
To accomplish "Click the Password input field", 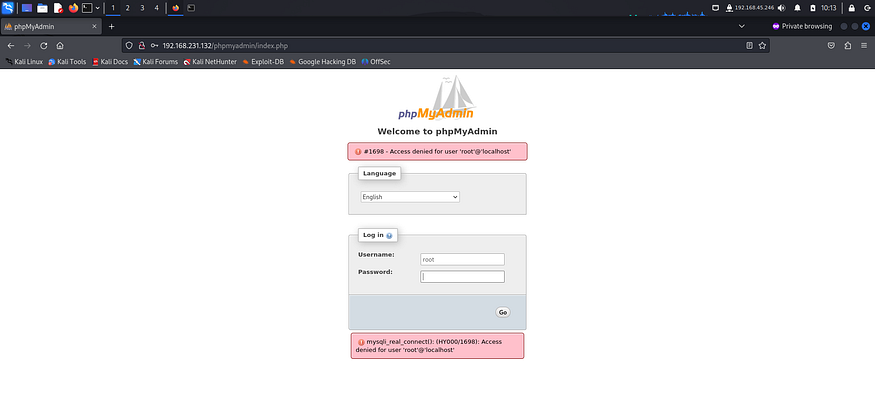I will coord(462,277).
